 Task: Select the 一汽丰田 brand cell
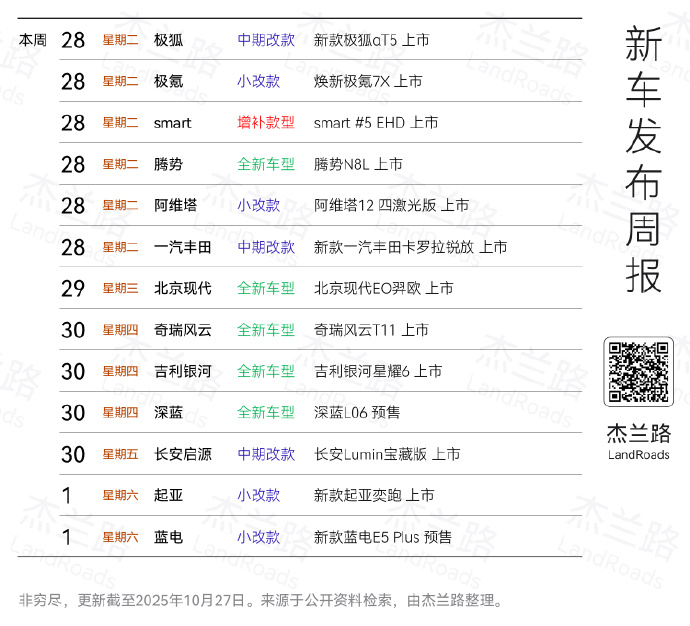coord(183,247)
